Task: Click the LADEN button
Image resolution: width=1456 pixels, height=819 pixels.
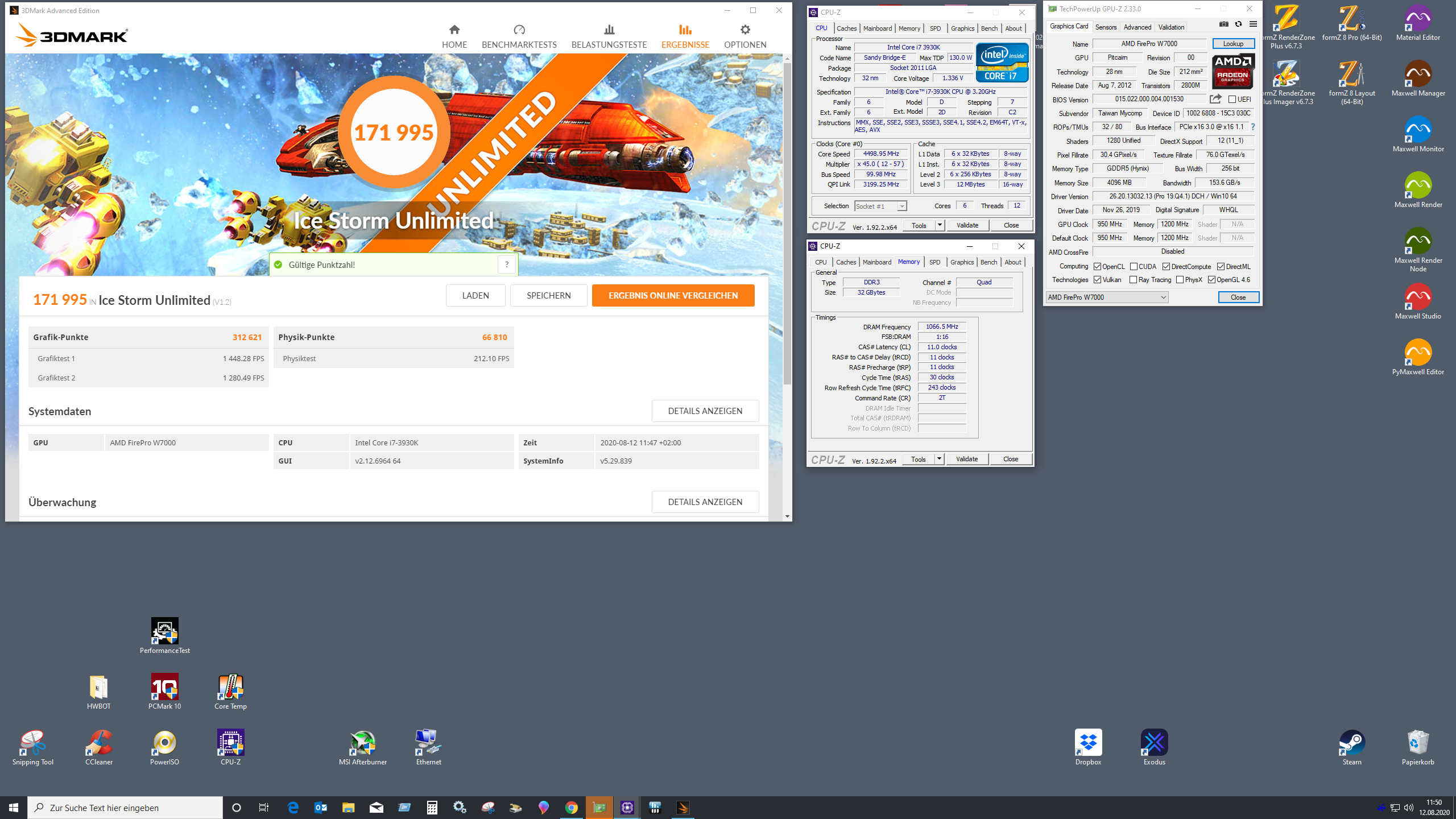Action: coord(475,295)
